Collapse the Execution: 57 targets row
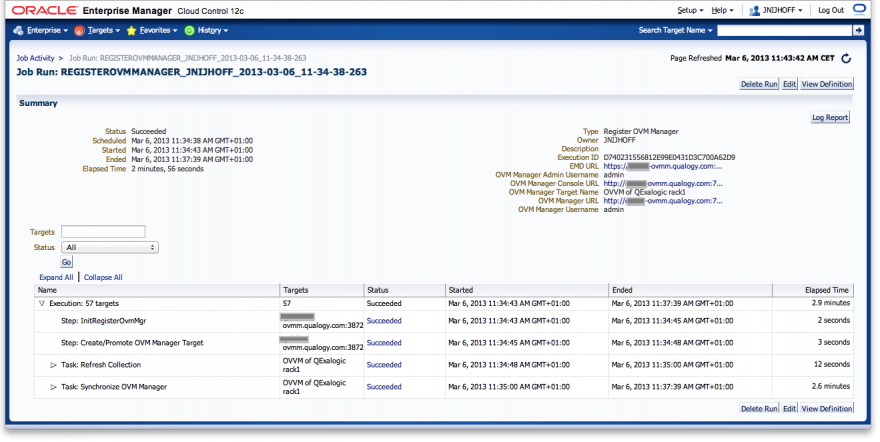Screen dimensions: 880x442 click(x=42, y=303)
